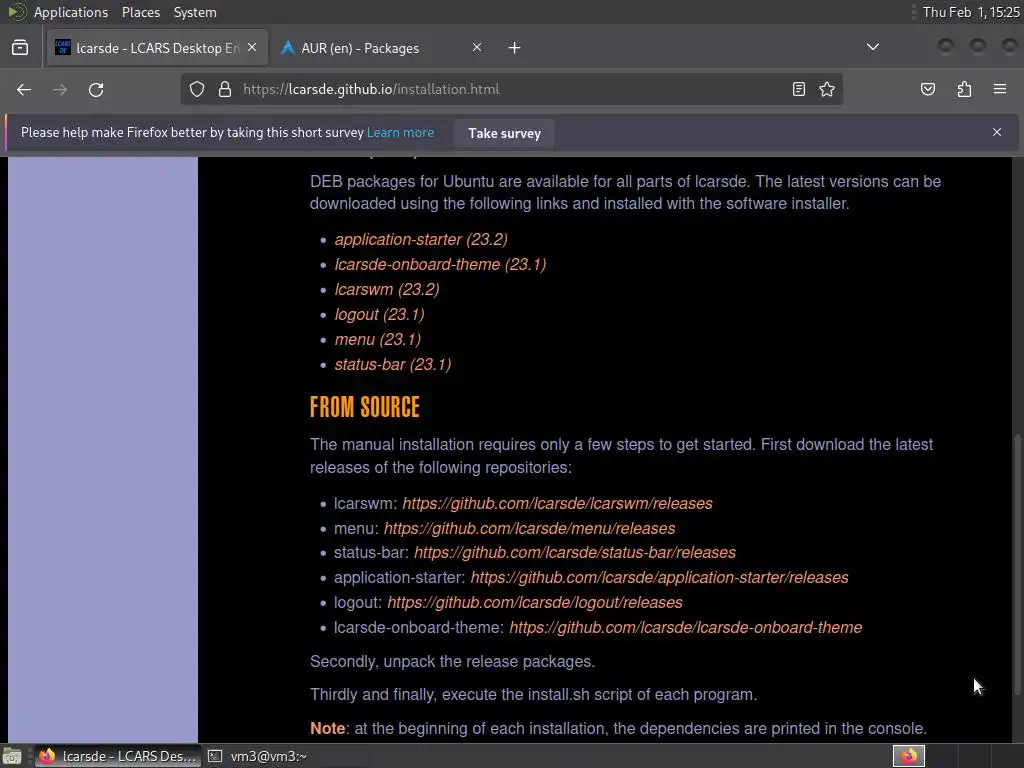
Task: Open the Applications menu
Action: click(71, 12)
